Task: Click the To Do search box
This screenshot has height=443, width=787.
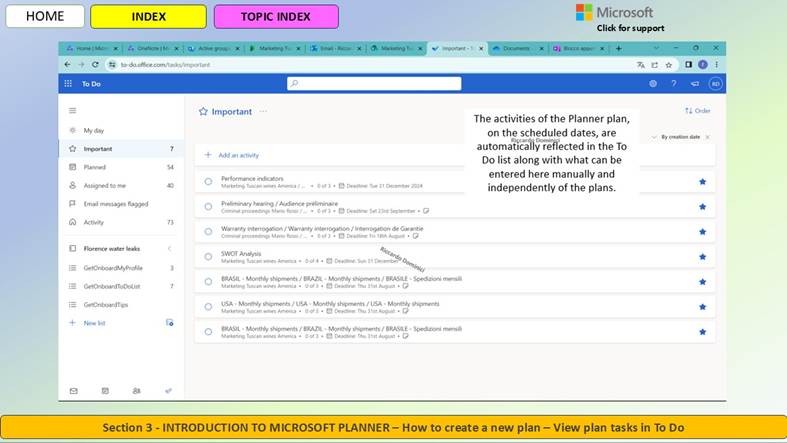Action: pyautogui.click(x=374, y=84)
